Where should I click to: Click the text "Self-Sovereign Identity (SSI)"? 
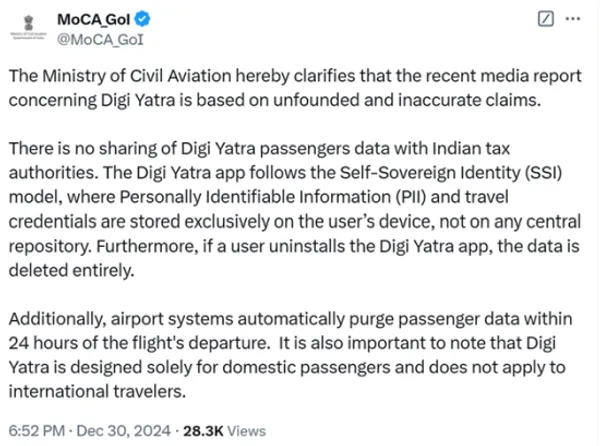pos(451,173)
